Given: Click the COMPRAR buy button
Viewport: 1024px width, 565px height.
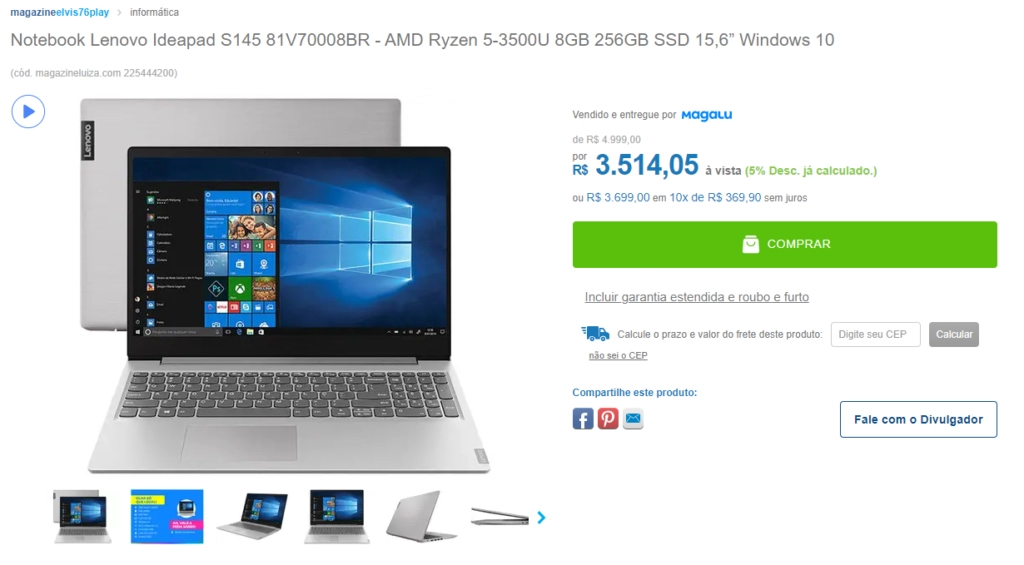Looking at the screenshot, I should 784,244.
